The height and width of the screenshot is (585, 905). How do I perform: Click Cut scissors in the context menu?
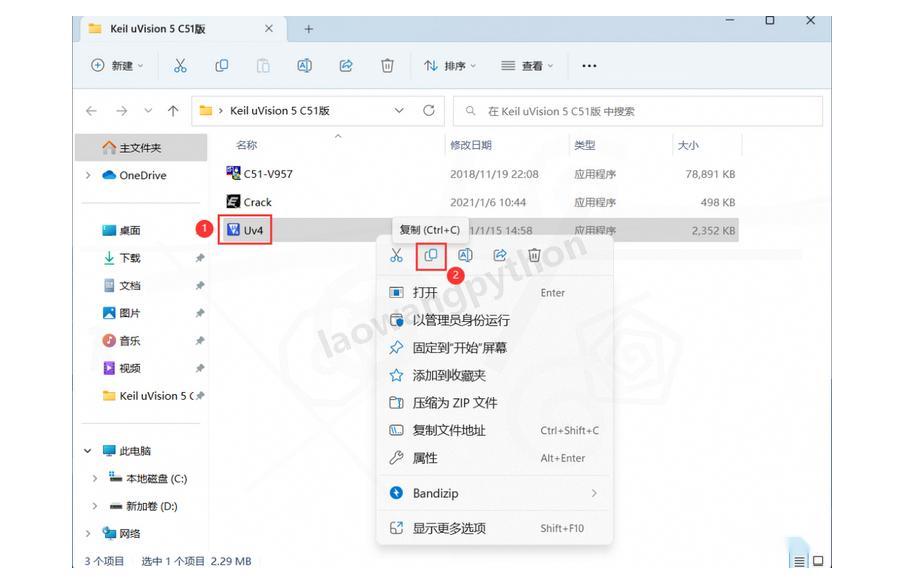(x=396, y=256)
